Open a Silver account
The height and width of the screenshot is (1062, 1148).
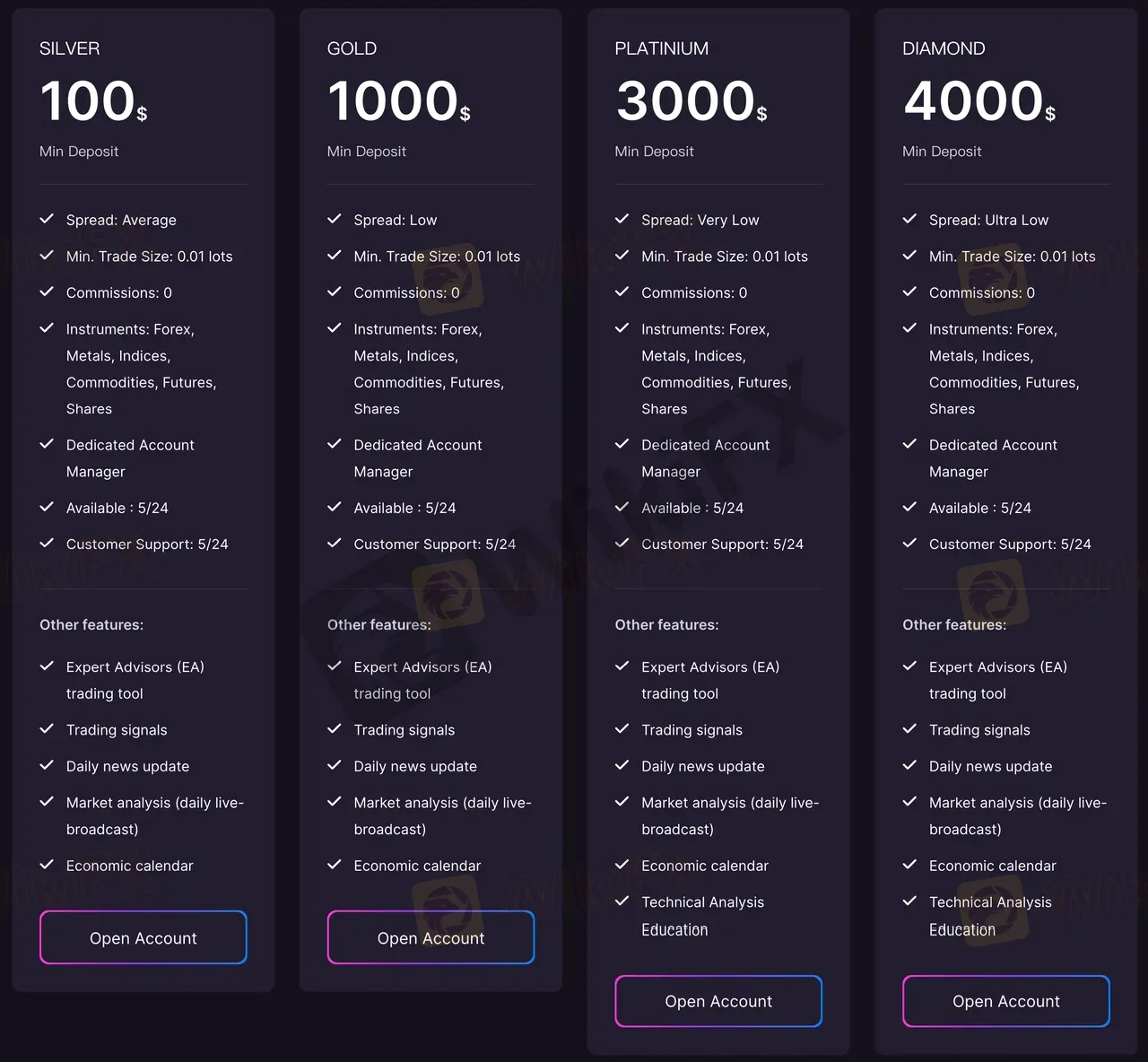(143, 937)
